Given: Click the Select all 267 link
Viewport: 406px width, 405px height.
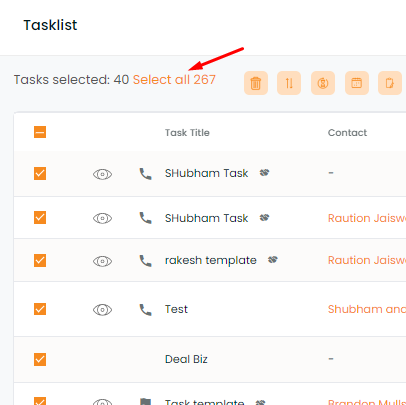Looking at the screenshot, I should (x=174, y=80).
